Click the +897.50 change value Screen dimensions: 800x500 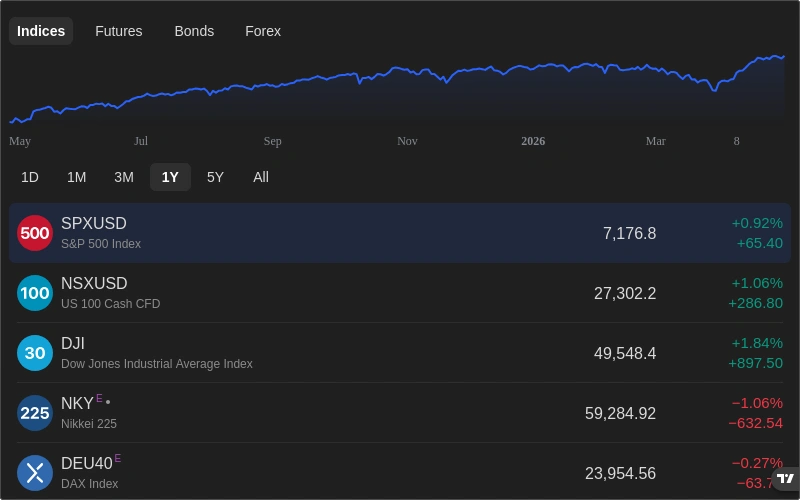tap(756, 363)
